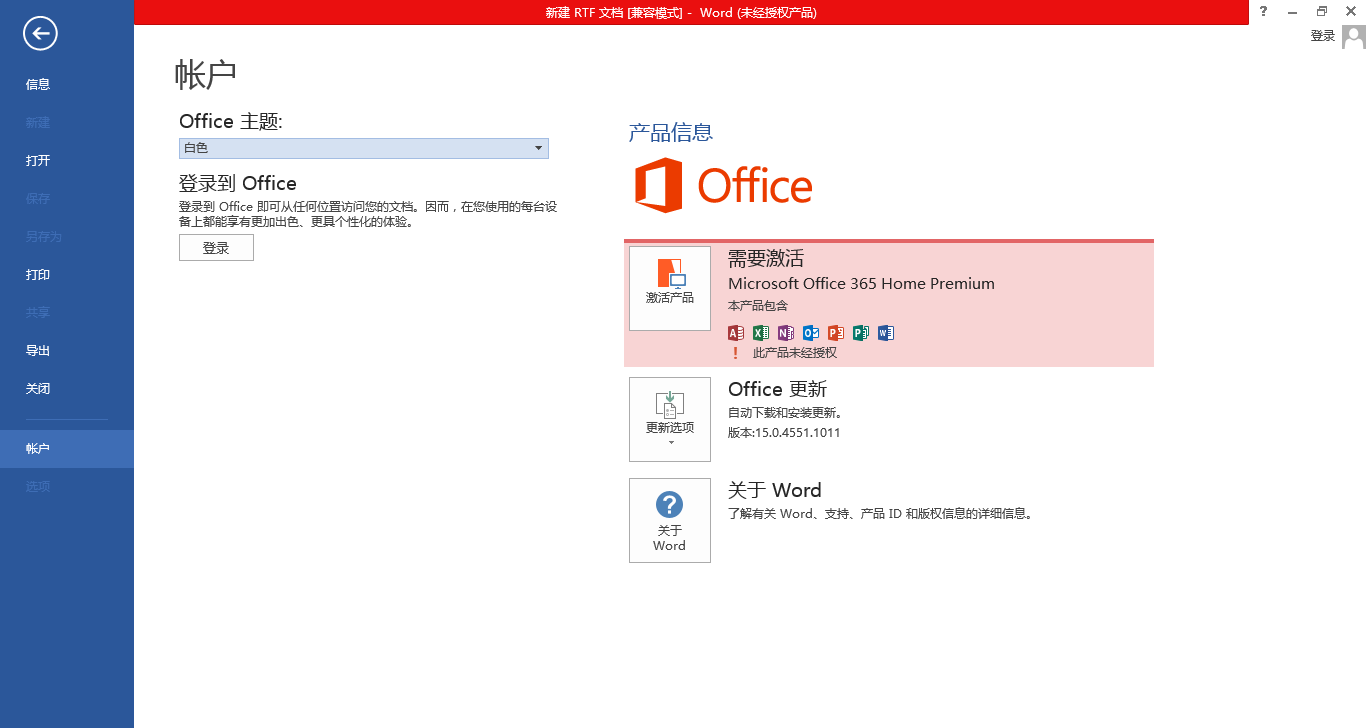1366x728 pixels.
Task: Choose 导出 from the left menu
Action: click(38, 351)
